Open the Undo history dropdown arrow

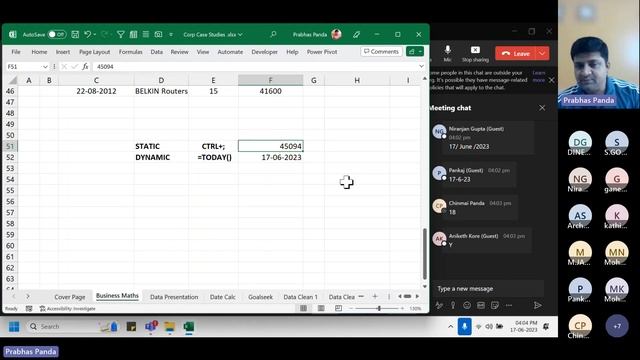[95, 34]
